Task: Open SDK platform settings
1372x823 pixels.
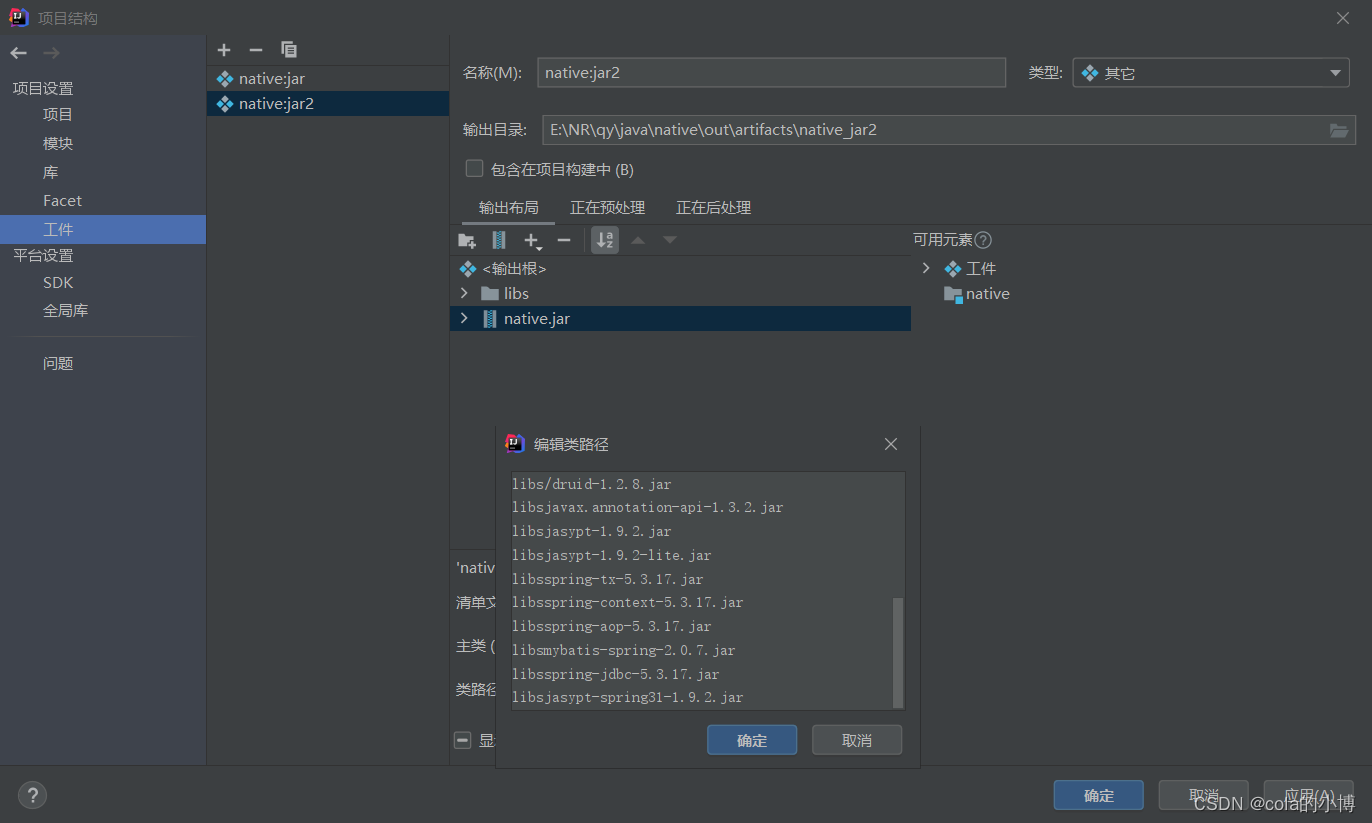Action: (58, 283)
